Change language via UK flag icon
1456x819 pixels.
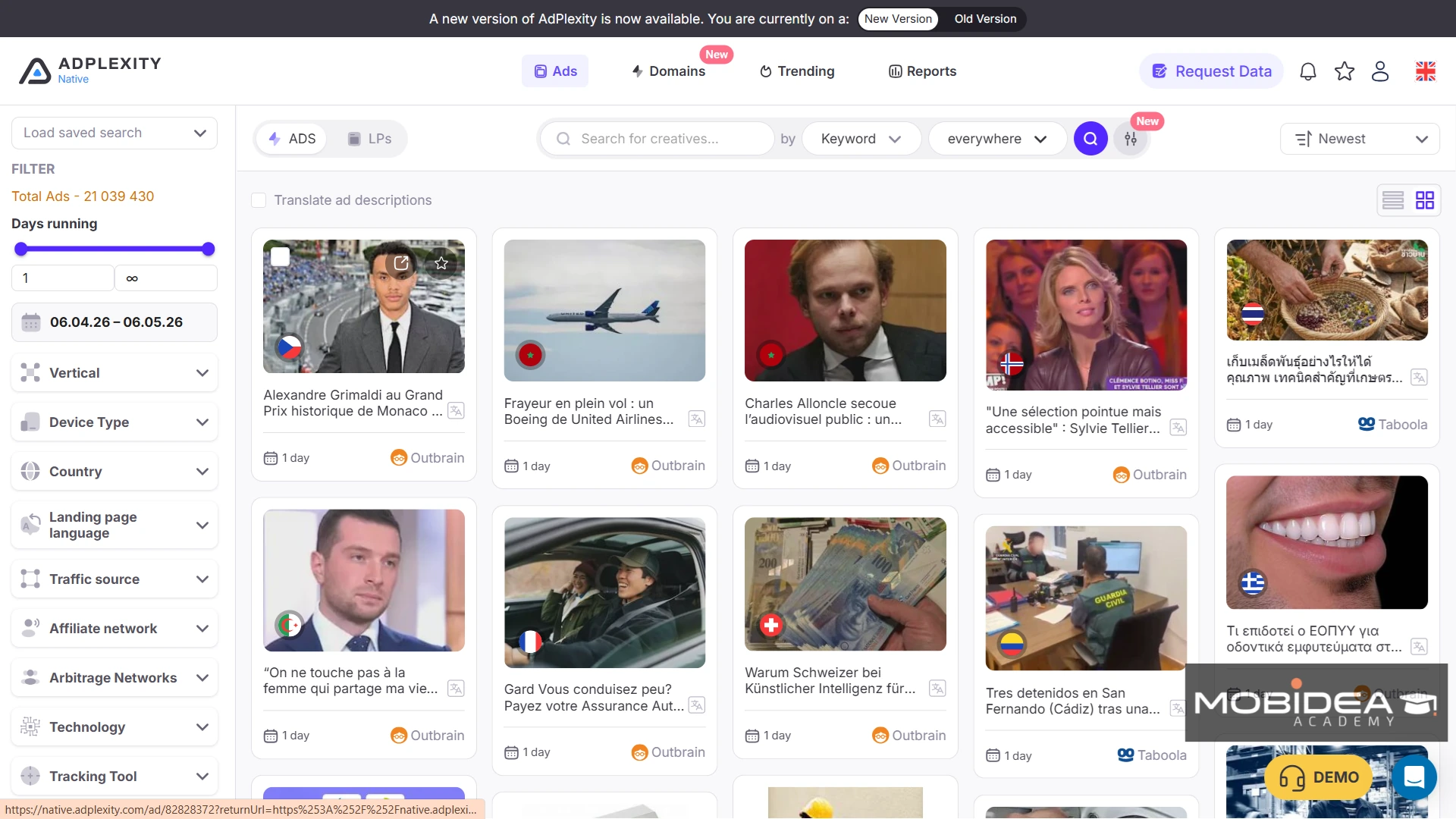point(1426,71)
